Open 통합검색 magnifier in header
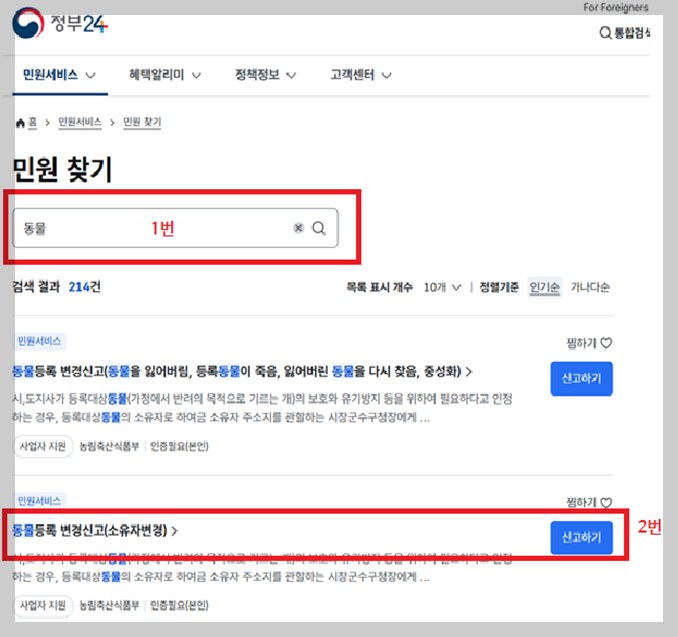 605,32
